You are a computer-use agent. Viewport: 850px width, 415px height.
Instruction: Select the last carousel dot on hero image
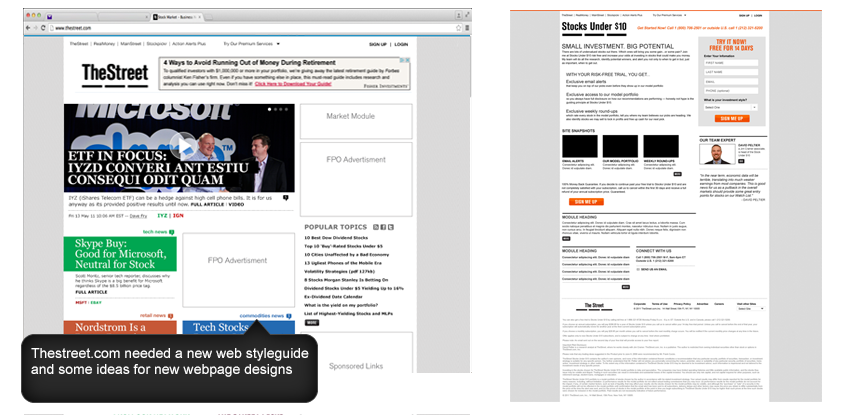coord(286,109)
